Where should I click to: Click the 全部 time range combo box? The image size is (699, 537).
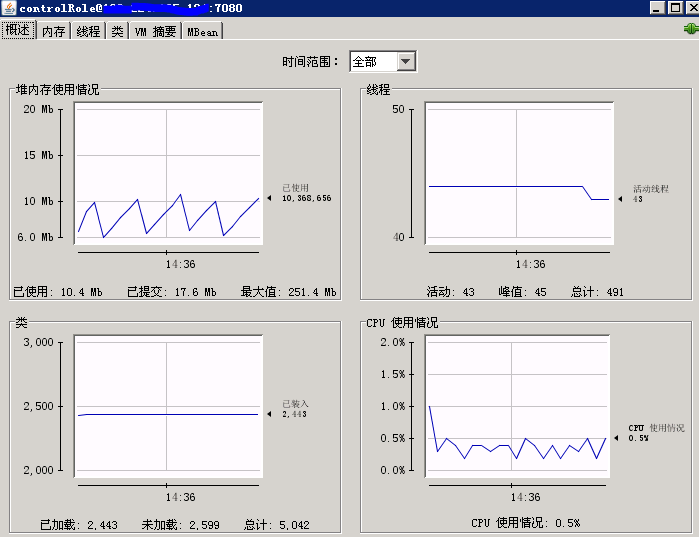[x=383, y=61]
